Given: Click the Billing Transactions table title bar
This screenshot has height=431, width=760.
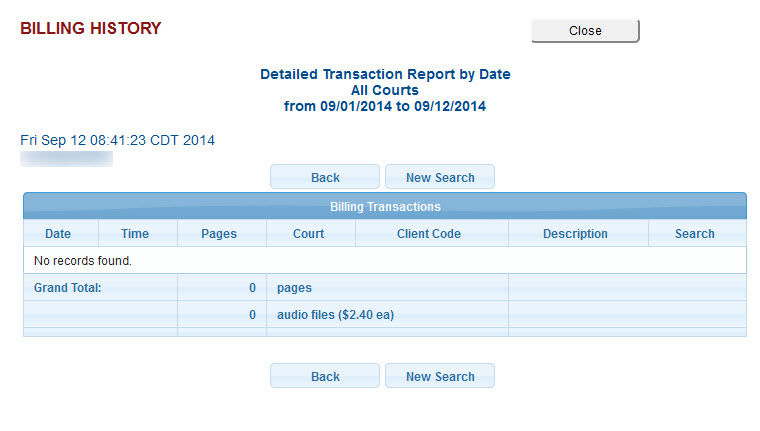Looking at the screenshot, I should [x=385, y=207].
